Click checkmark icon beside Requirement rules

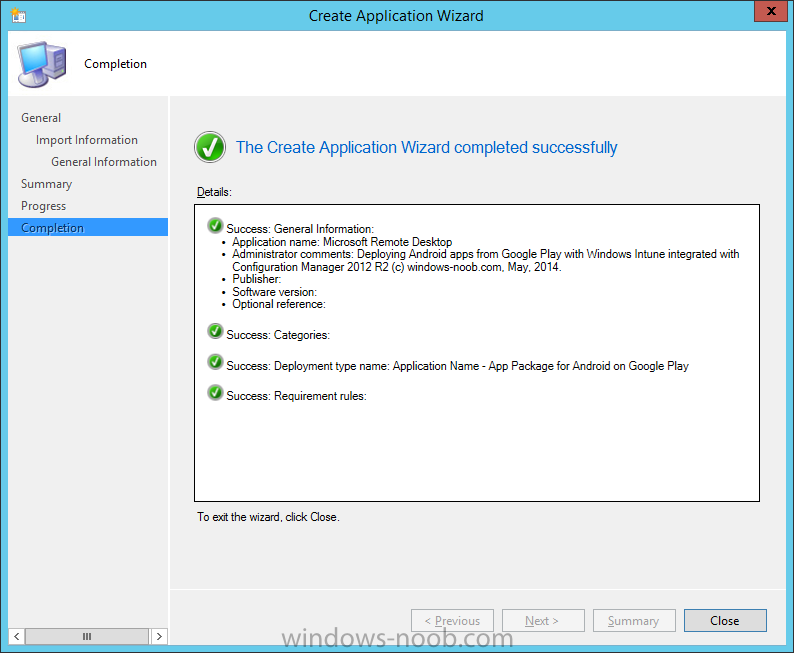[215, 392]
